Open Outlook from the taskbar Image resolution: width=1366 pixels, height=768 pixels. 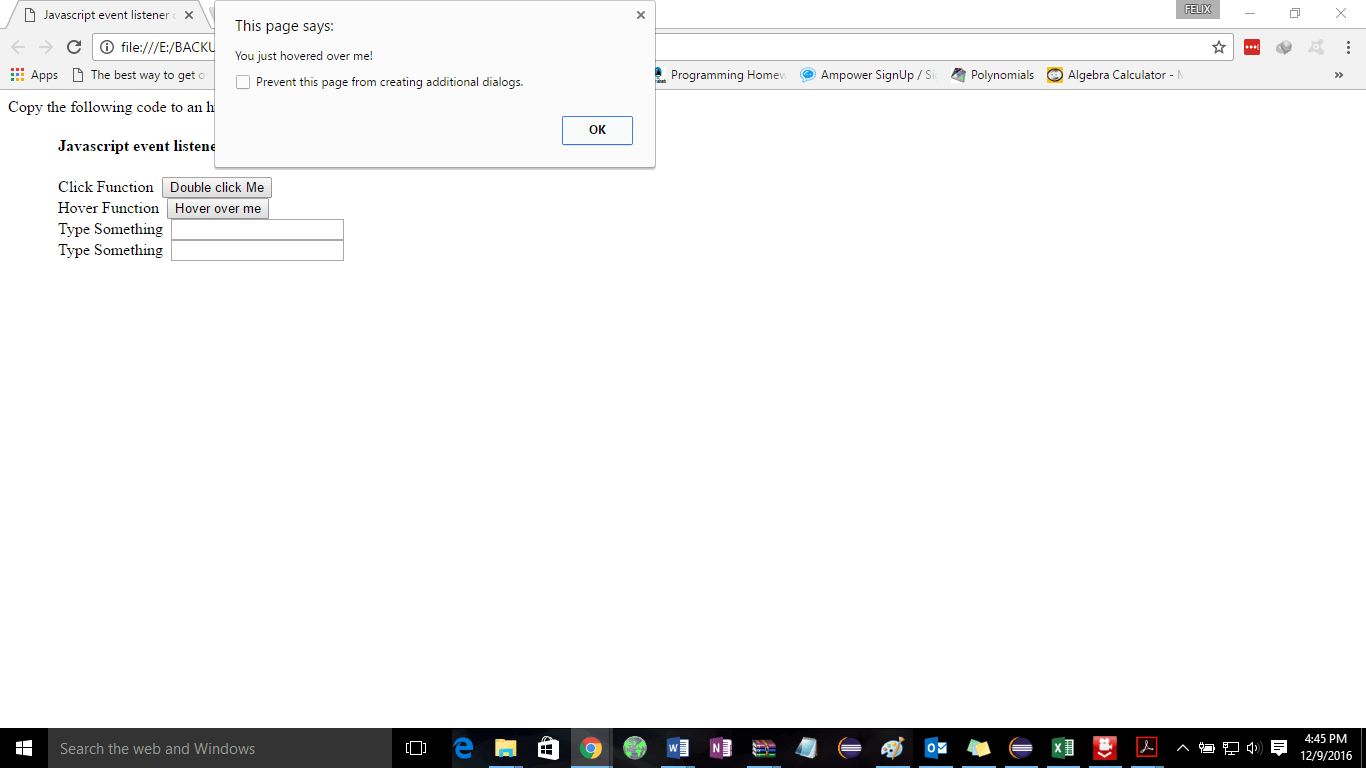(936, 748)
